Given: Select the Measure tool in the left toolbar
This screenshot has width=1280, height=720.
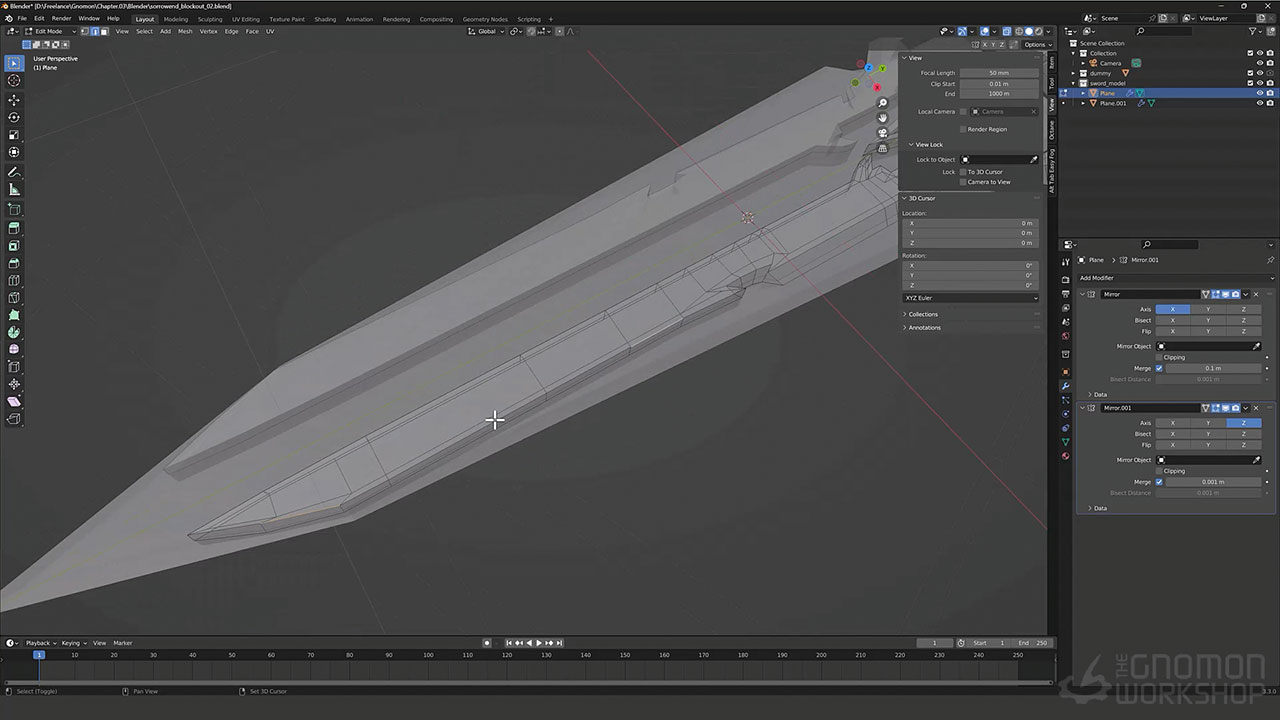Looking at the screenshot, I should pyautogui.click(x=14, y=189).
